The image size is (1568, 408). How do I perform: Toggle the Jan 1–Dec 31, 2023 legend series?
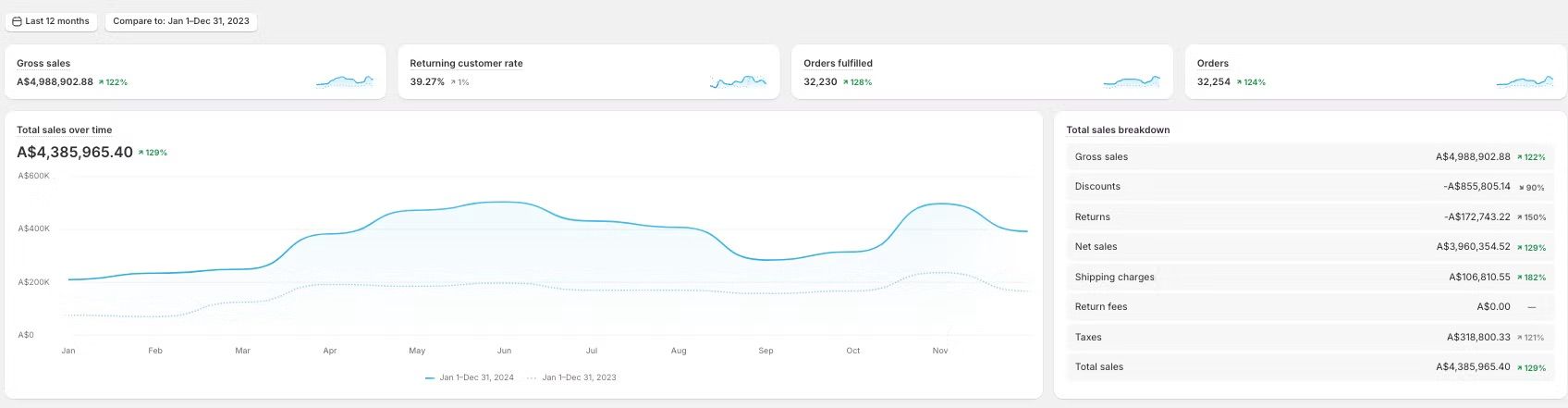[572, 377]
